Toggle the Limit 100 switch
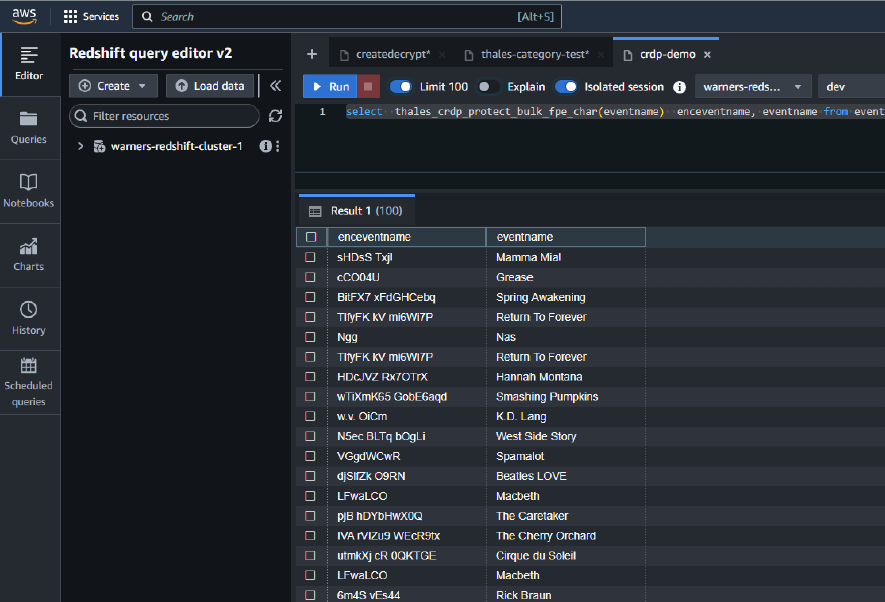 point(401,87)
